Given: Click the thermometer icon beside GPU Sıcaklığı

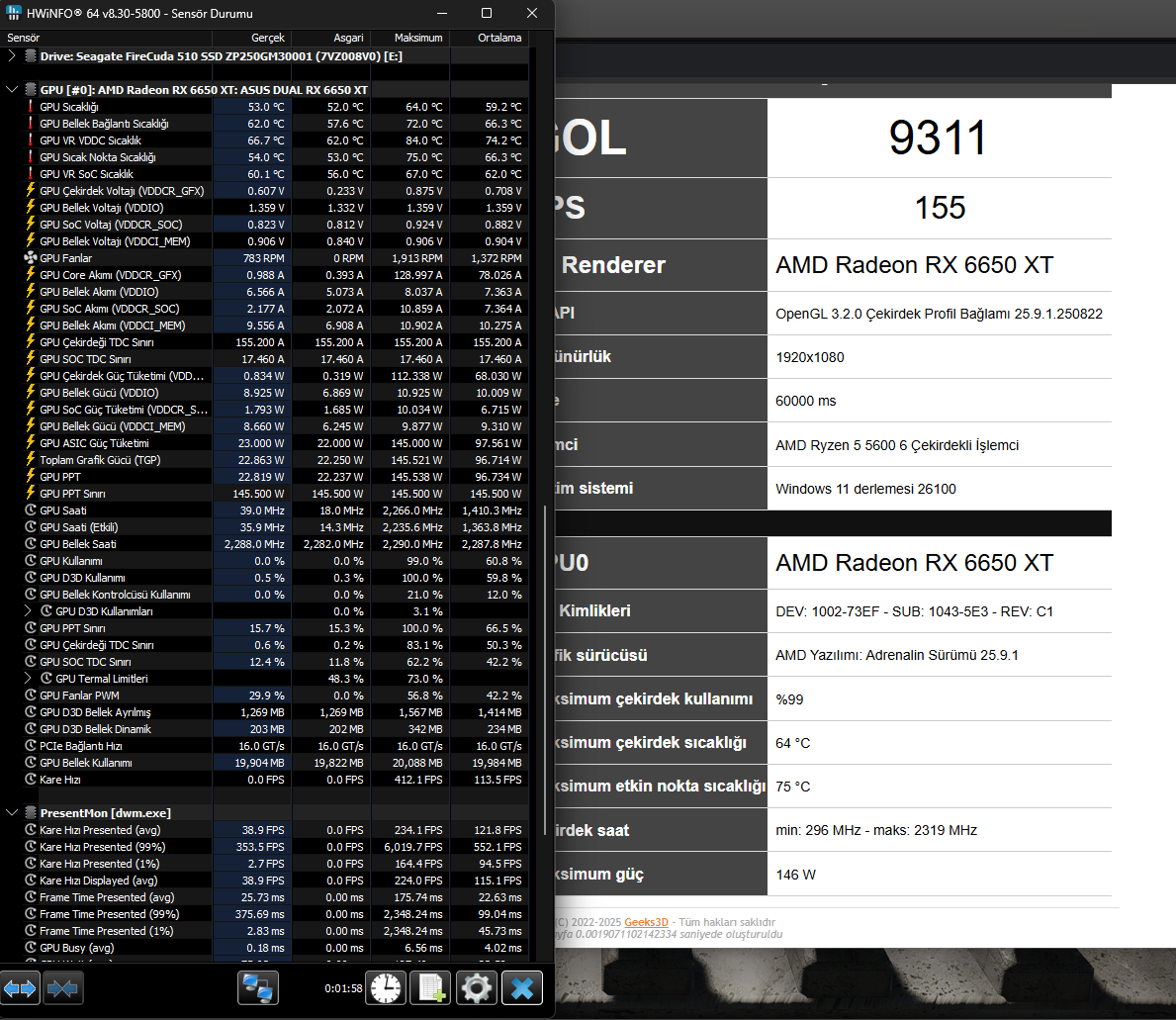Looking at the screenshot, I should click(x=31, y=107).
